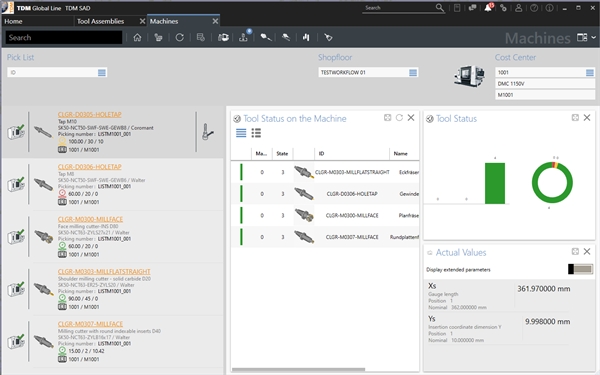Click the magnifier icon in the title bar search
600x375 pixels.
pyautogui.click(x=440, y=8)
